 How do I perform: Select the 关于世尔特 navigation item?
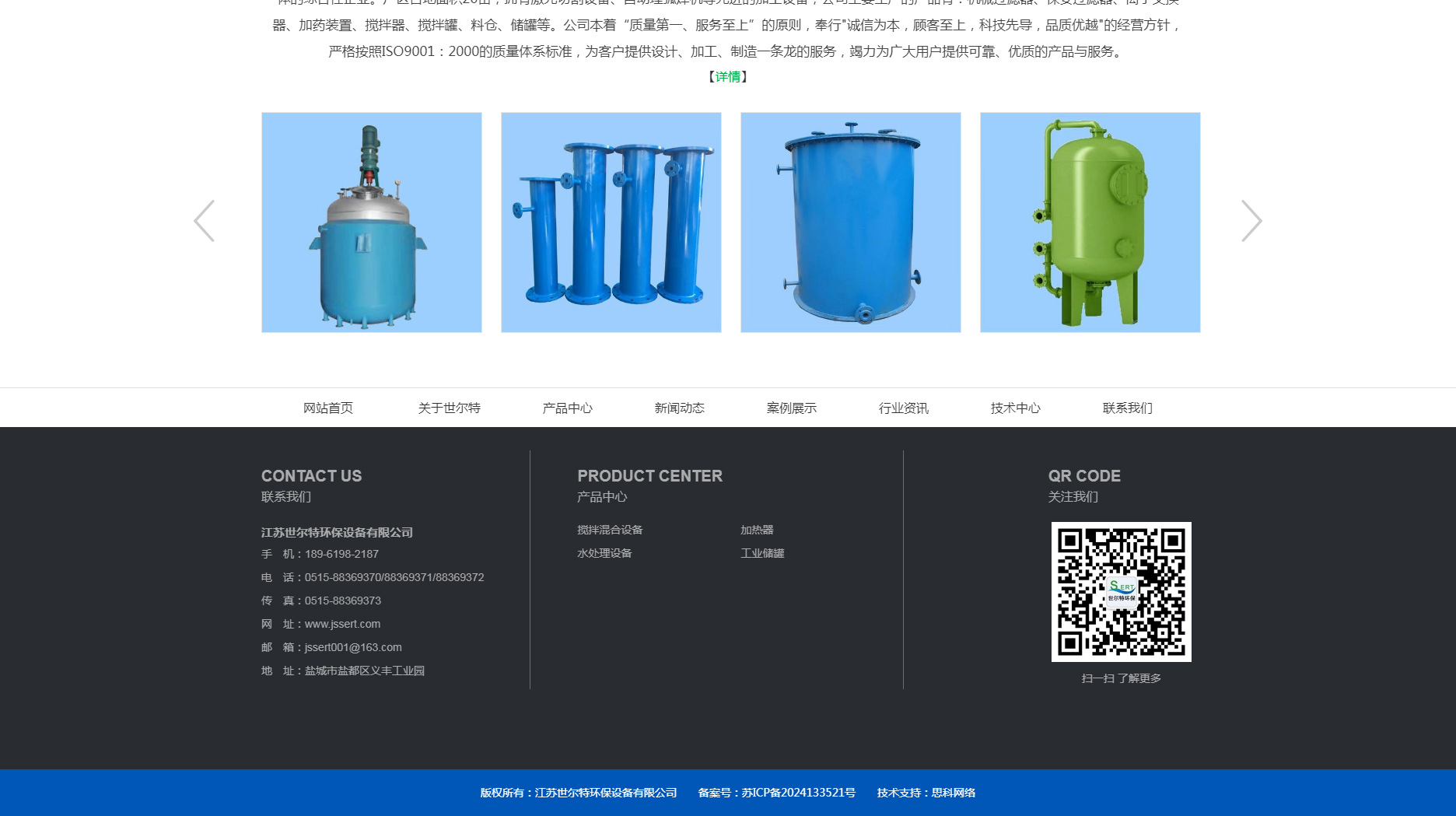click(x=449, y=408)
